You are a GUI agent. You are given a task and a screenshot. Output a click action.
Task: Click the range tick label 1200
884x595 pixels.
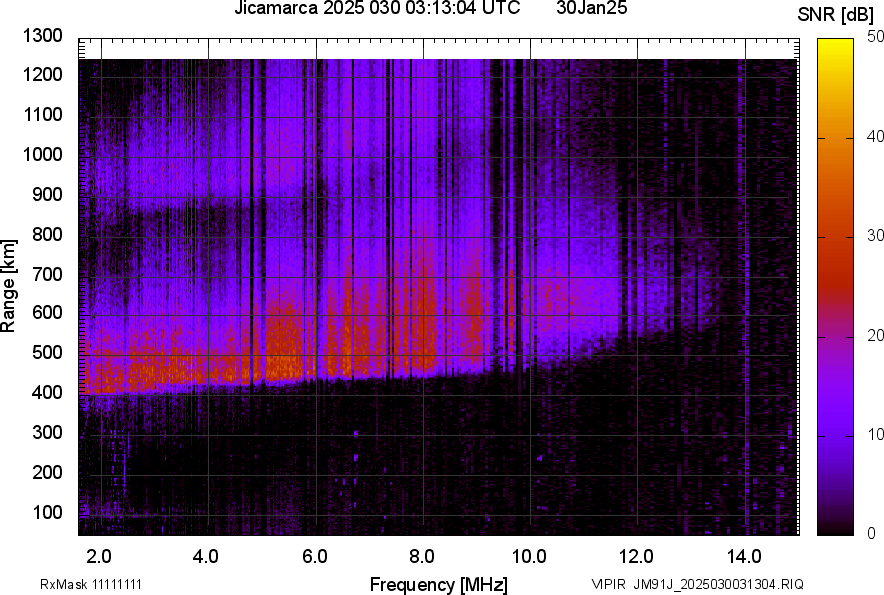pyautogui.click(x=42, y=74)
